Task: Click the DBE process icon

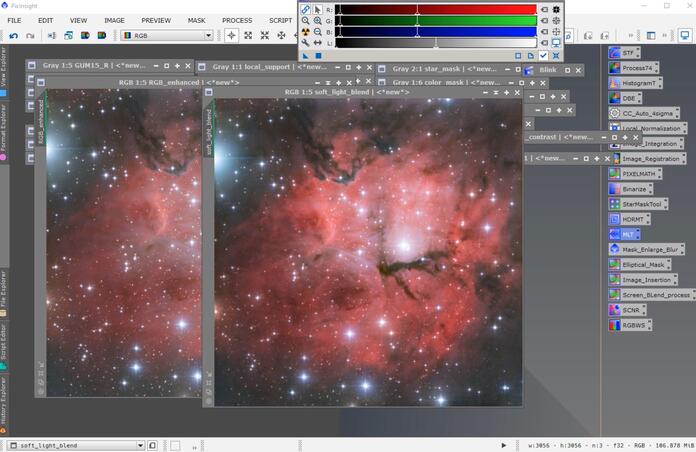Action: (625, 98)
